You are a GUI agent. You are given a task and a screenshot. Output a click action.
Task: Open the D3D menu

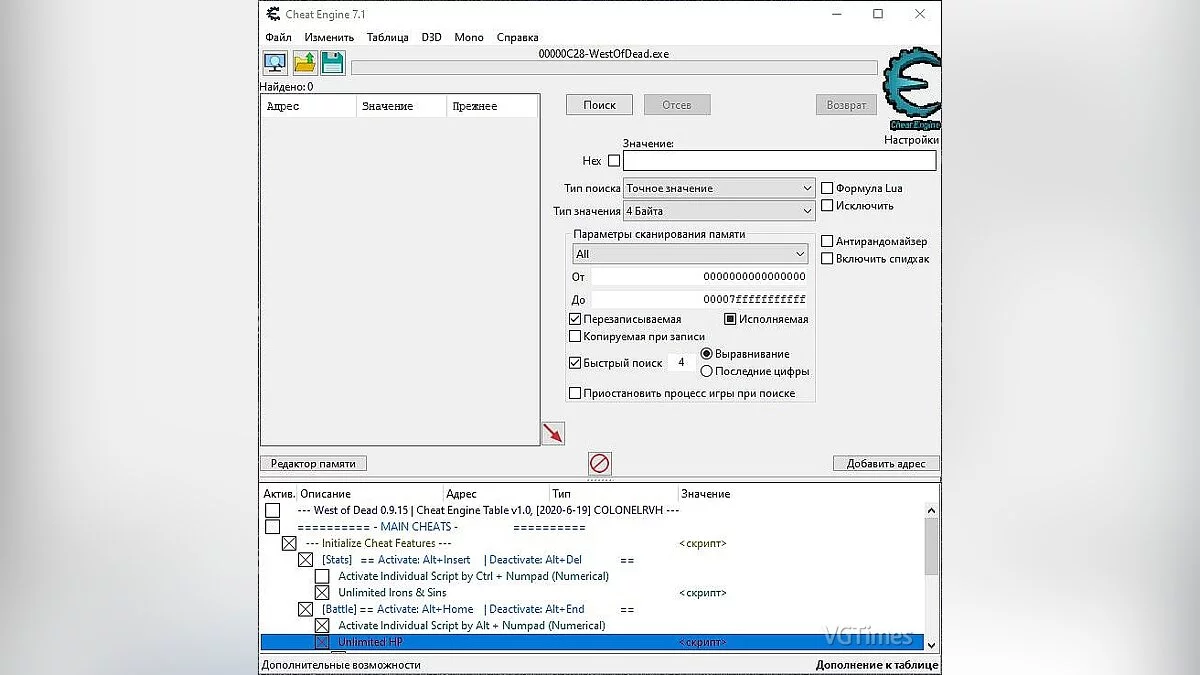pyautogui.click(x=431, y=37)
